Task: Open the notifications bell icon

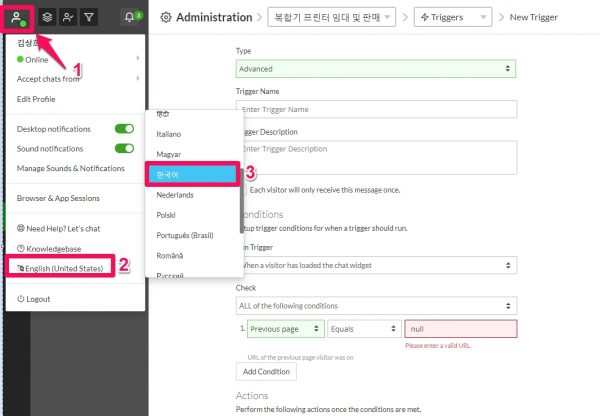Action: tap(129, 17)
